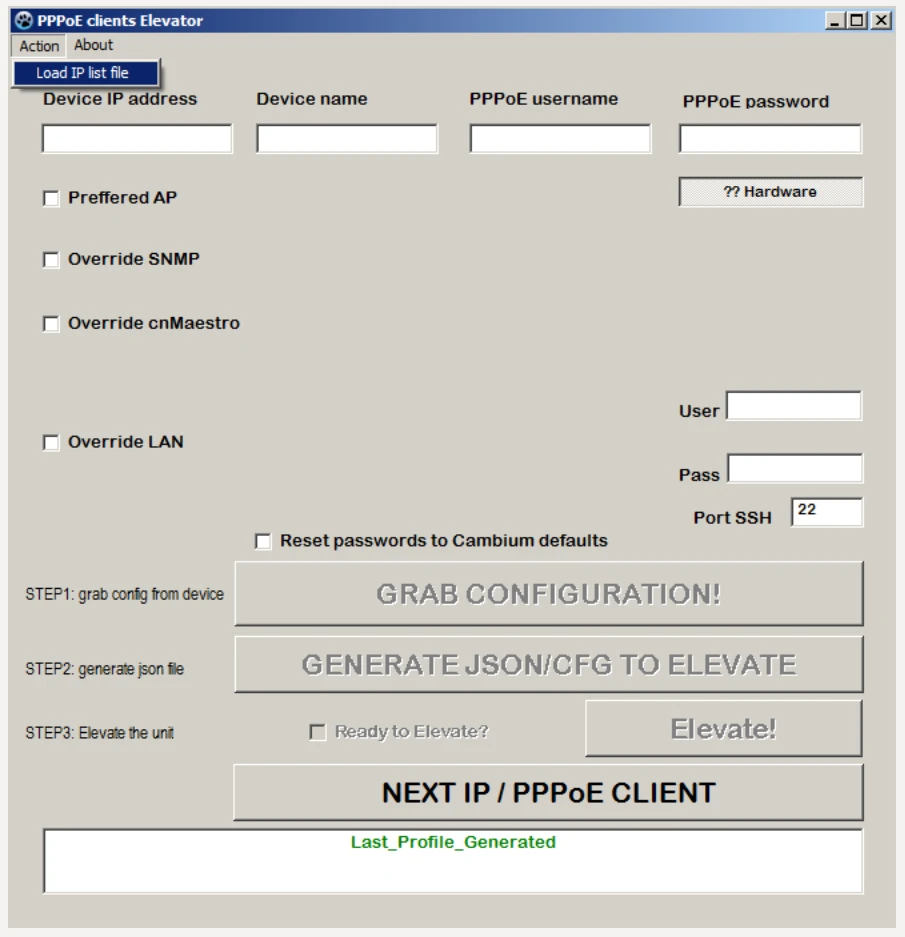
Task: Click the User input field
Action: click(x=794, y=407)
